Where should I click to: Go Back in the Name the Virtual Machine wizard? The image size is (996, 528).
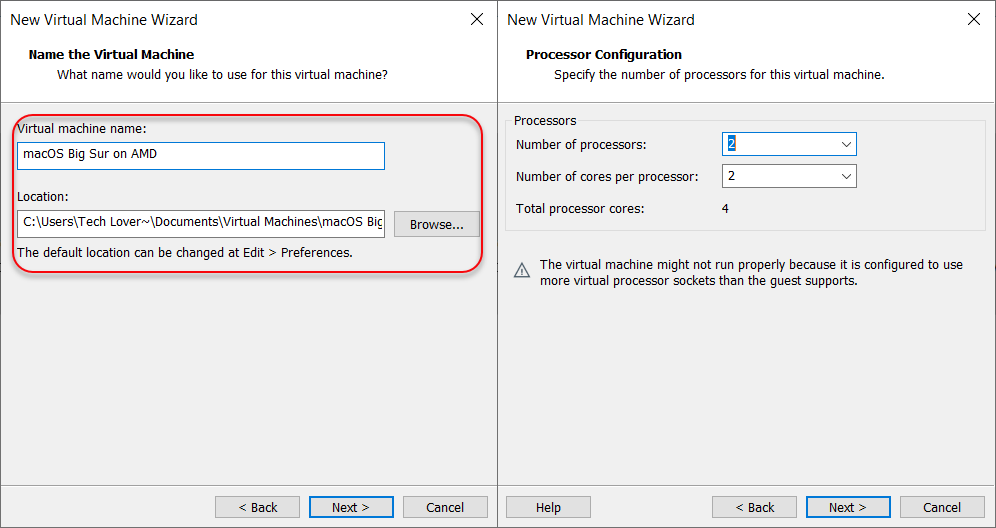(257, 507)
